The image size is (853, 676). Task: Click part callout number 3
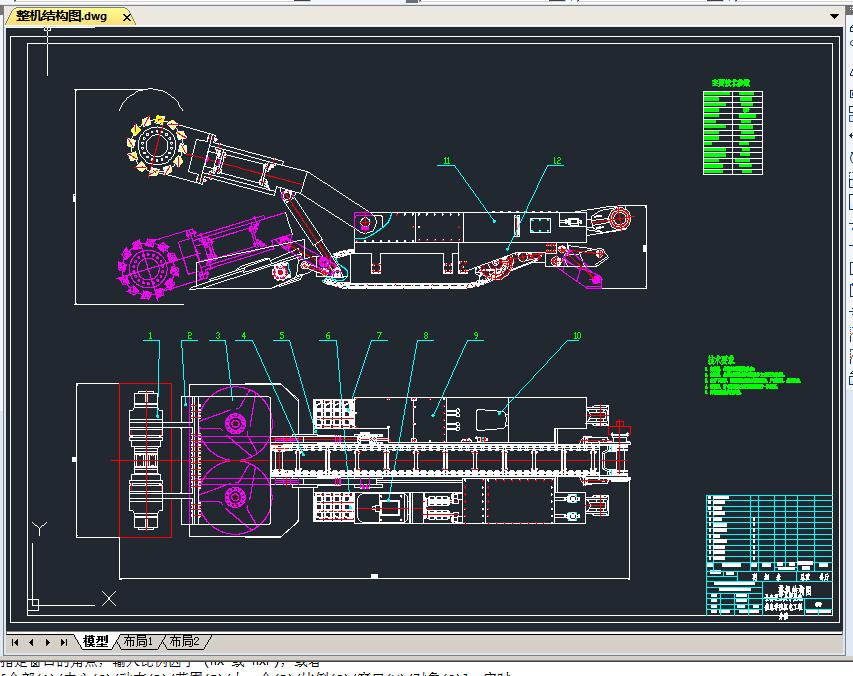[x=218, y=336]
